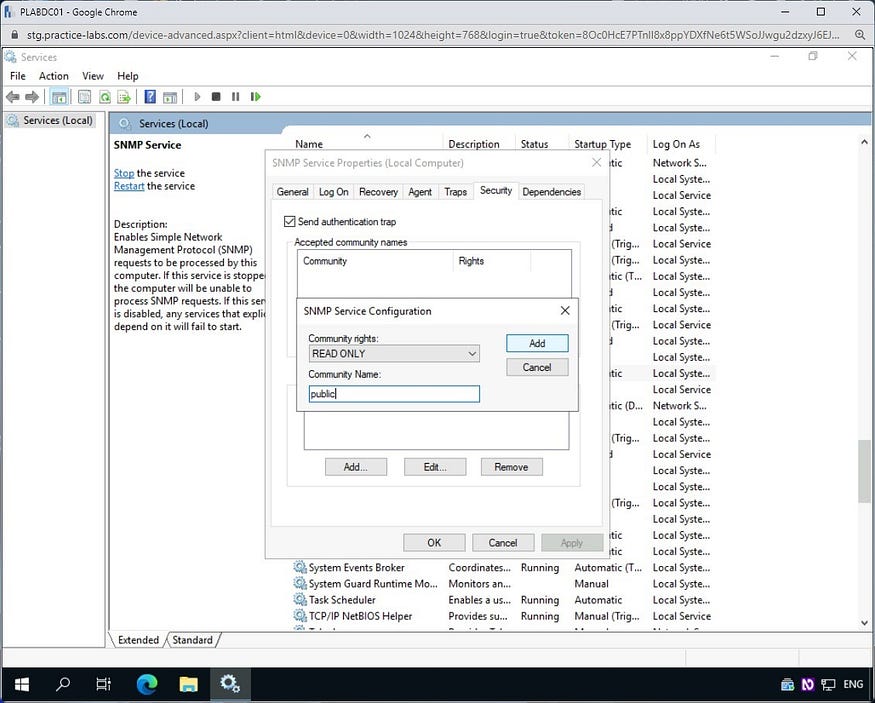The image size is (875, 703).
Task: Click the System Guard Runtime Monitor gear icon
Action: [300, 584]
